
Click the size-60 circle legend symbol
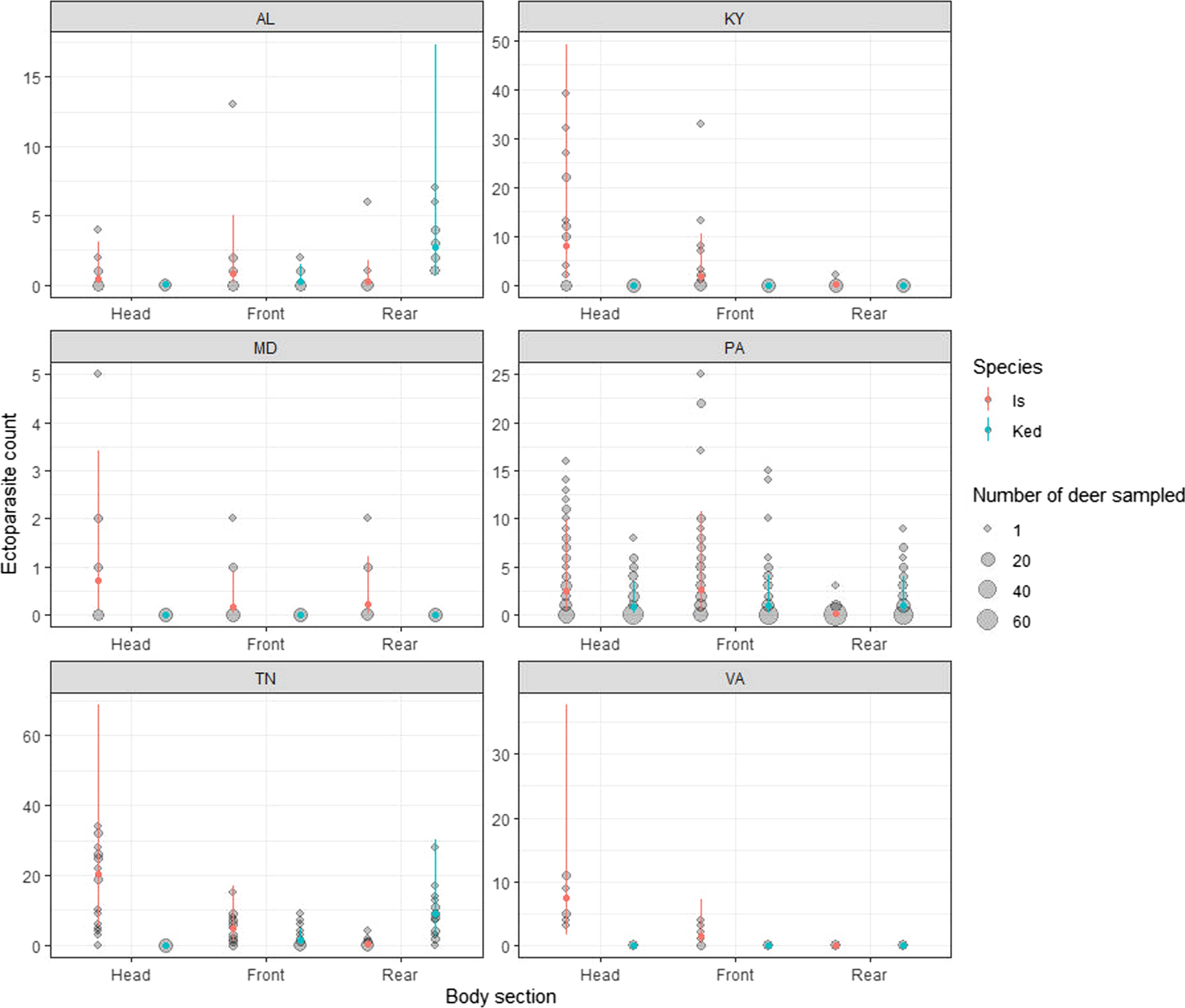[988, 620]
